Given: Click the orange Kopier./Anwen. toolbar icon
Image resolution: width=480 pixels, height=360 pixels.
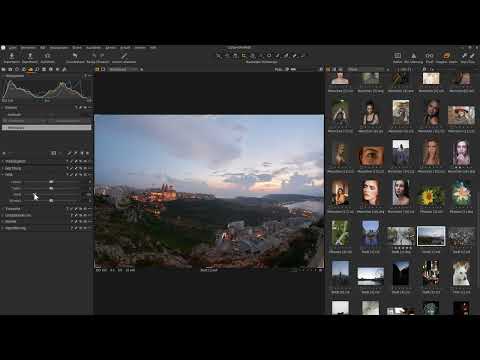Looking at the screenshot, I should pyautogui.click(x=446, y=56).
